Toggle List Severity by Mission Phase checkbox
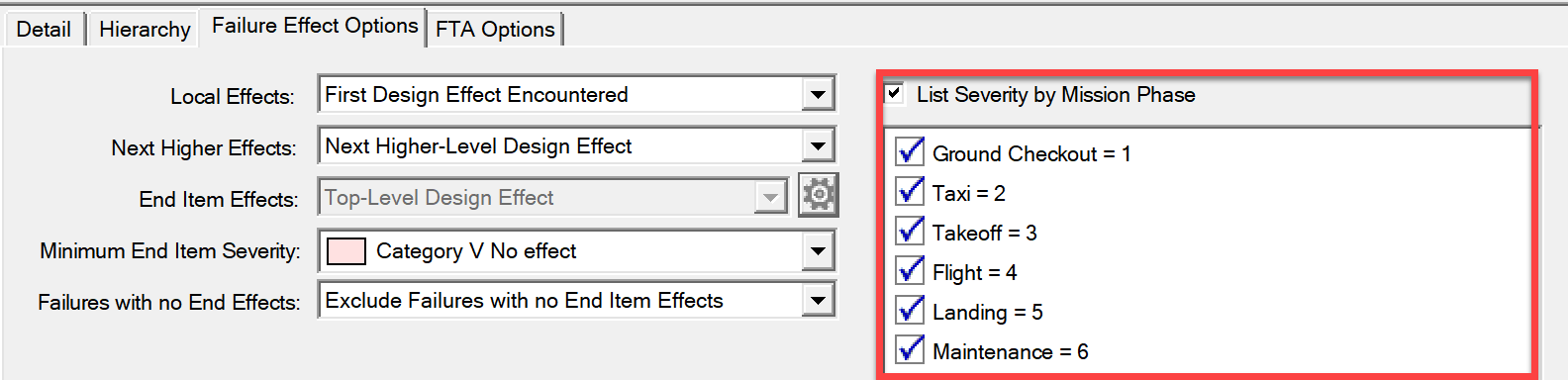This screenshot has width=1568, height=380. (895, 93)
